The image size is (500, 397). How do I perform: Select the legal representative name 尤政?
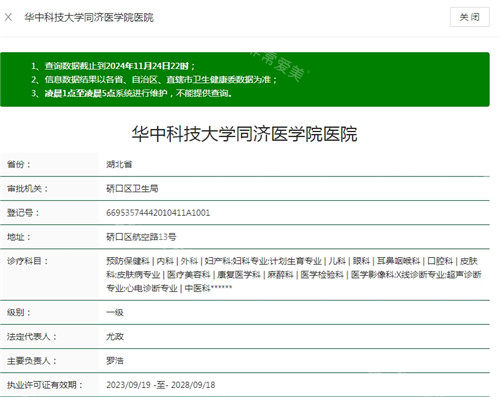115,337
